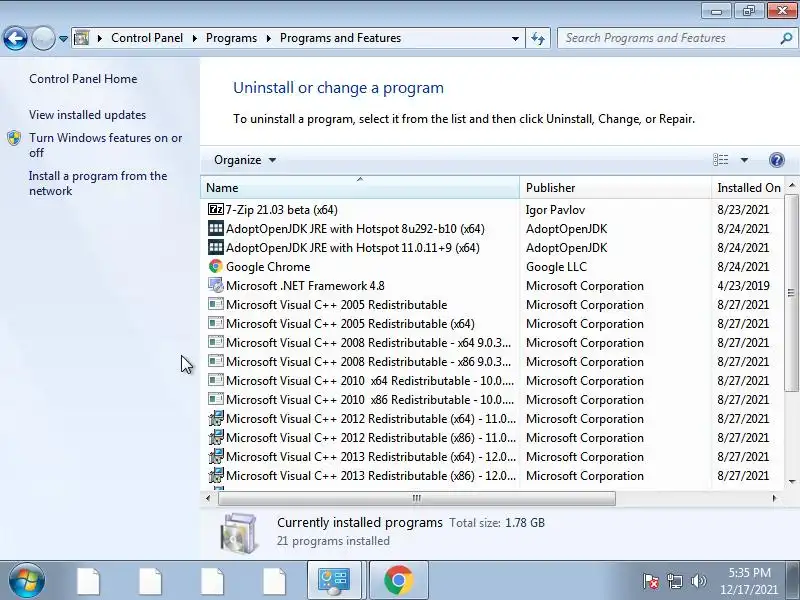Click the blue Help question mark icon
Screen dimensions: 800x600
point(777,160)
